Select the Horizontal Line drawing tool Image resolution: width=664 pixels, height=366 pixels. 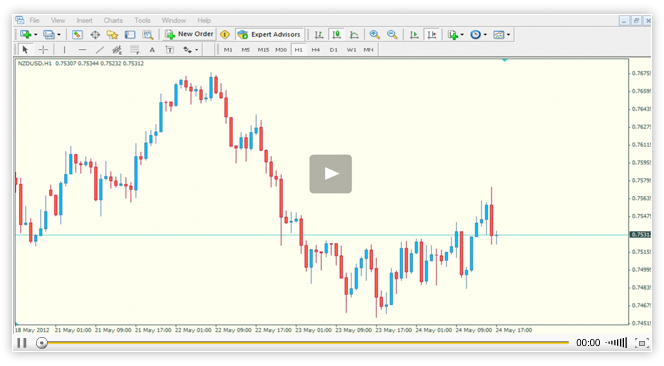coord(82,50)
